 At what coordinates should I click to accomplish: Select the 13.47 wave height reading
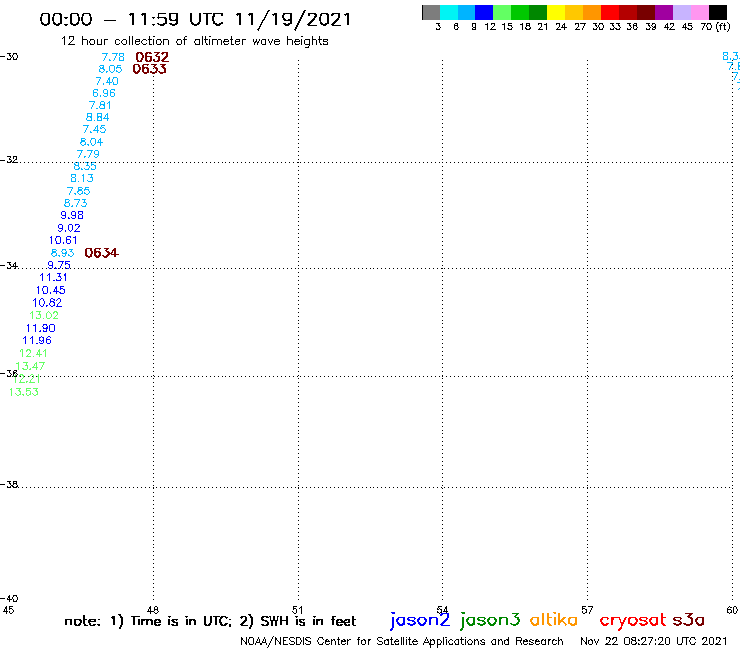click(x=30, y=366)
